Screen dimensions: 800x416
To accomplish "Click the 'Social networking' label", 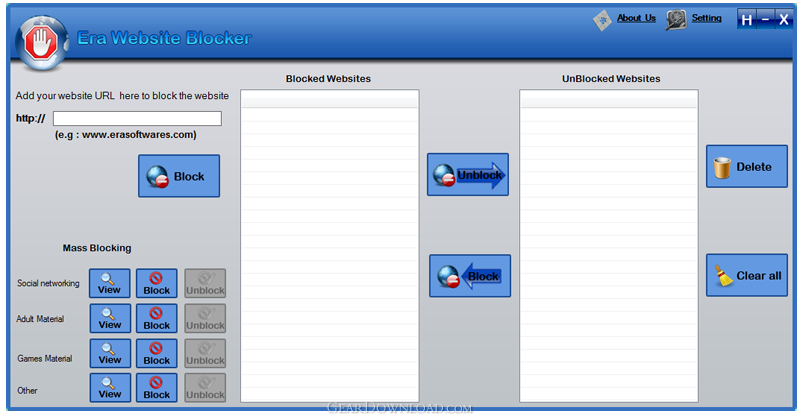I will [48, 283].
